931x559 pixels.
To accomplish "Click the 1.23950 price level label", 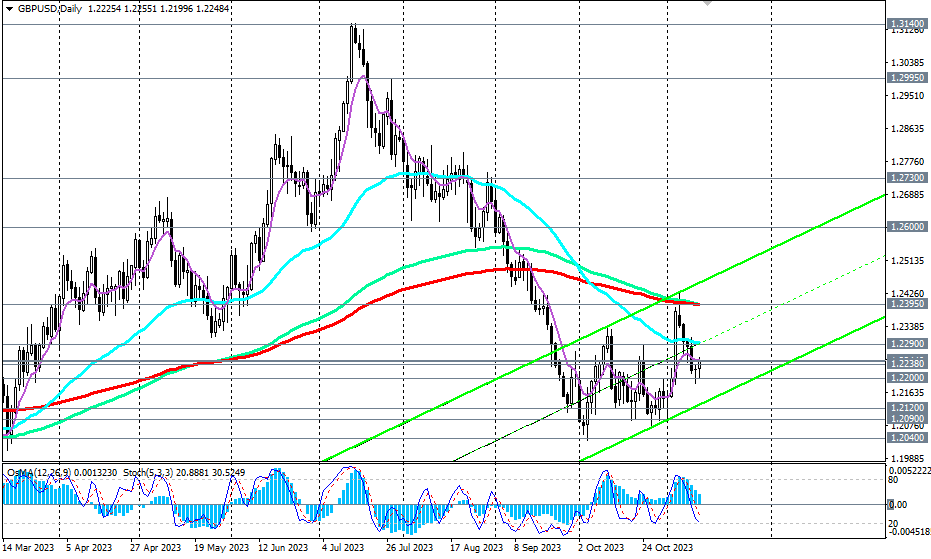I will [907, 304].
